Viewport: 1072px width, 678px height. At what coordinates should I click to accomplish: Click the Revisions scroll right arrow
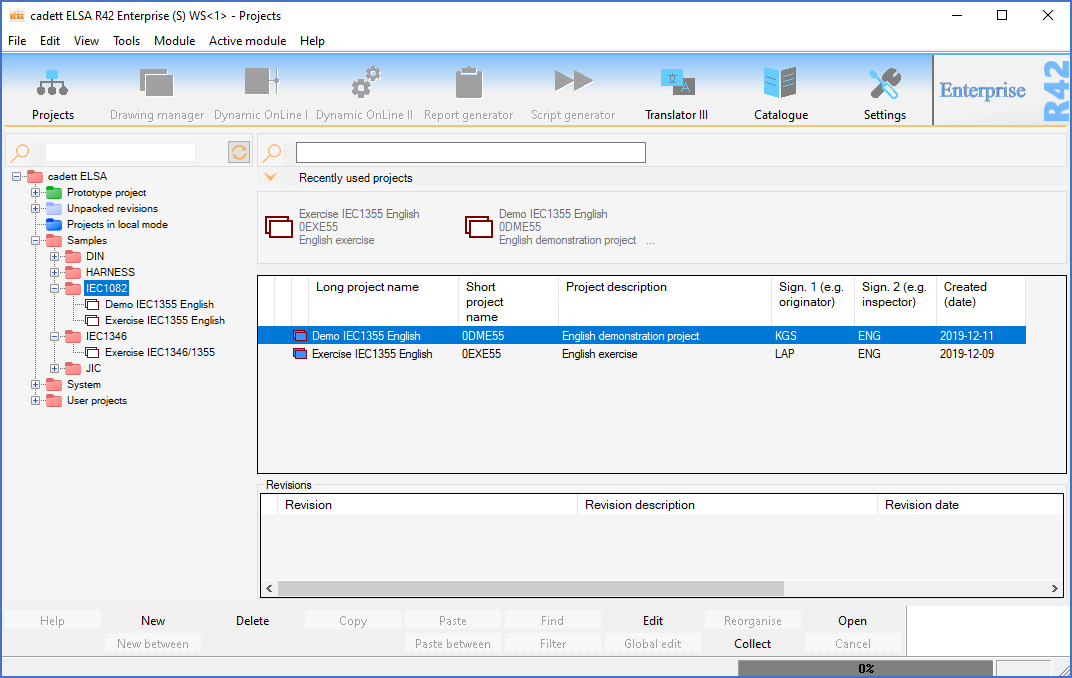pyautogui.click(x=1055, y=588)
